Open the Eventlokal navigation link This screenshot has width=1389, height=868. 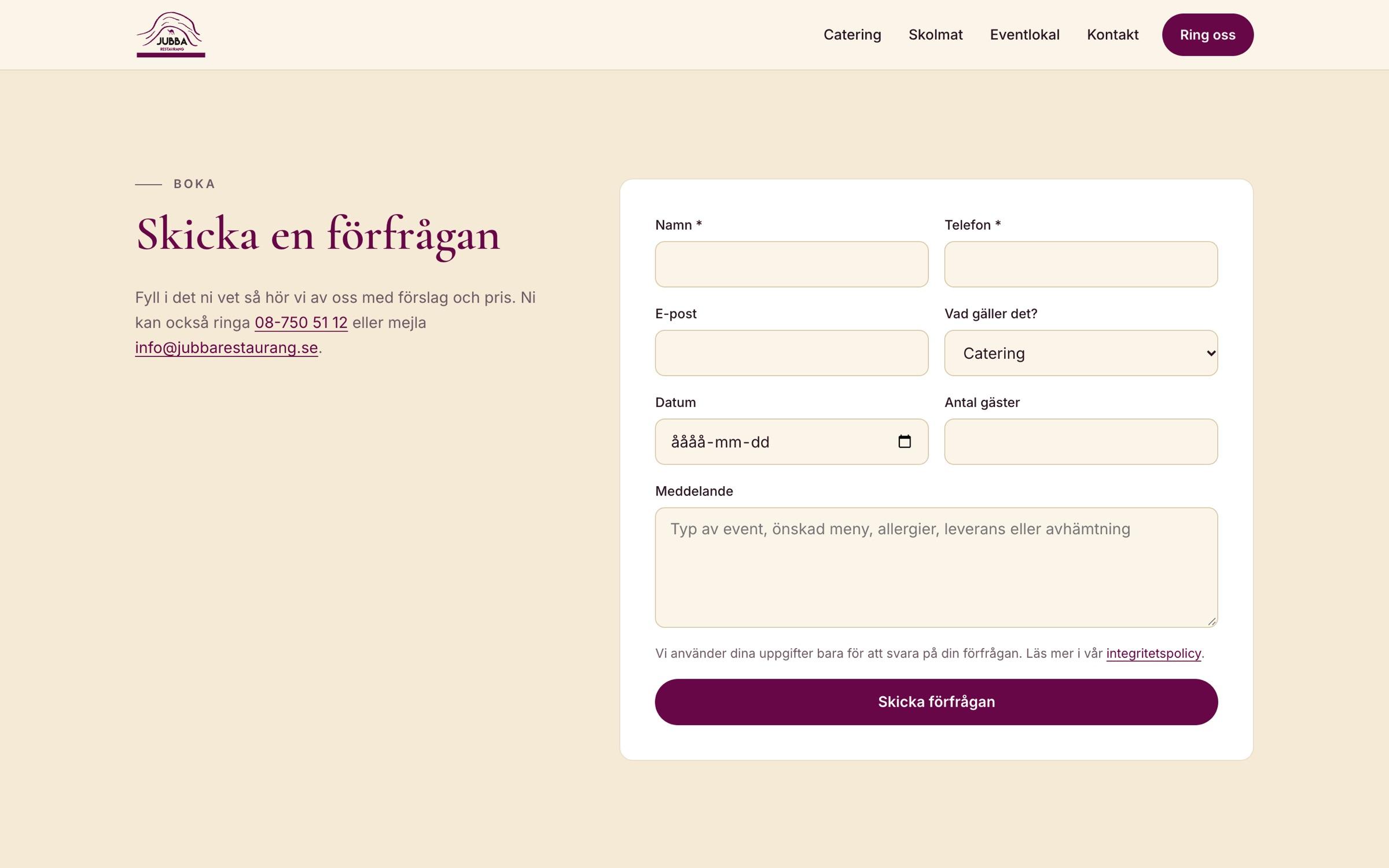click(1024, 35)
